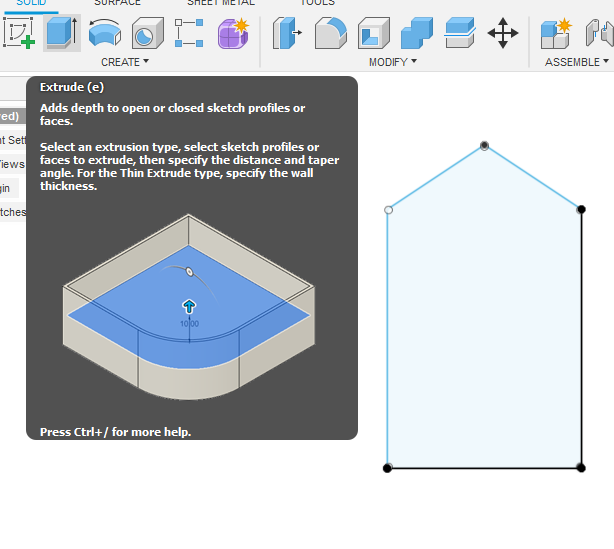
Task: Click the bottom-right sketch point
Action: [581, 468]
